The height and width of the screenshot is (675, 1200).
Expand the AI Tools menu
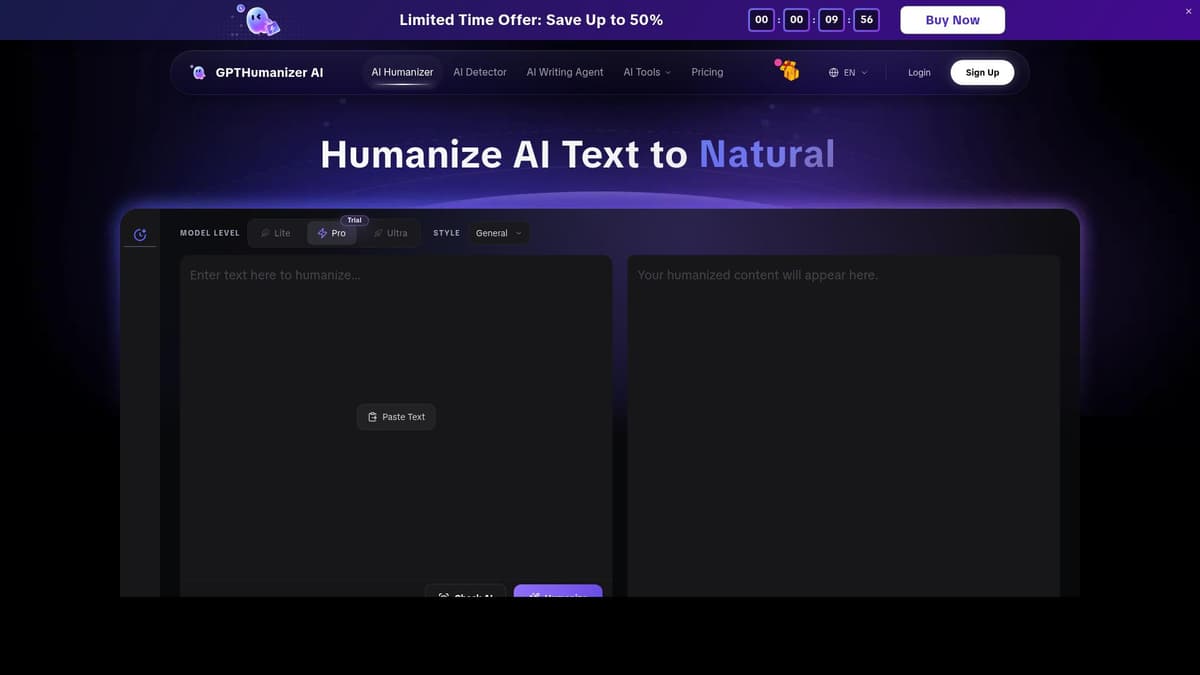click(x=646, y=71)
